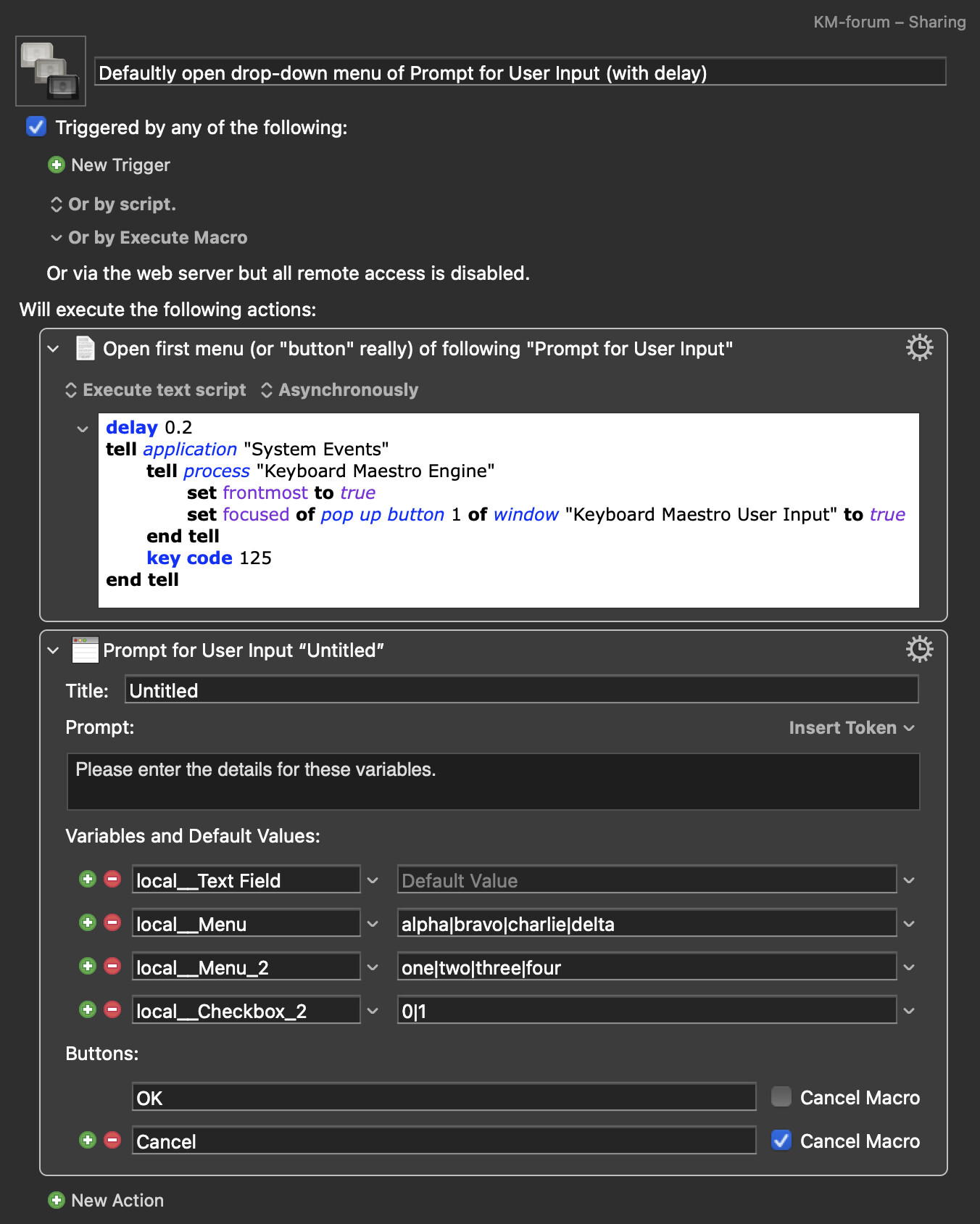Open gear menu of the script action

919,348
